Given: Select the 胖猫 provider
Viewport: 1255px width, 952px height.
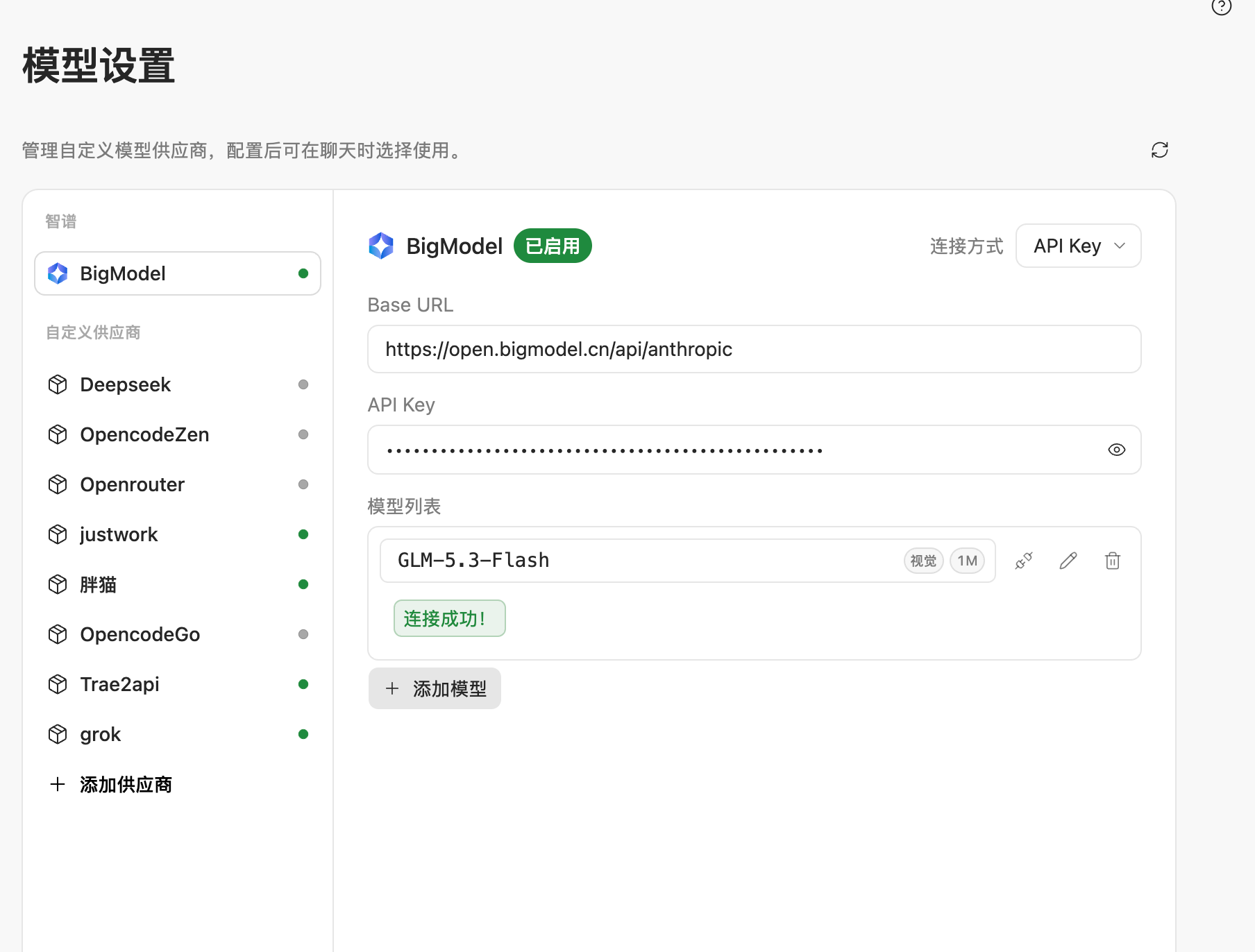Looking at the screenshot, I should (178, 584).
